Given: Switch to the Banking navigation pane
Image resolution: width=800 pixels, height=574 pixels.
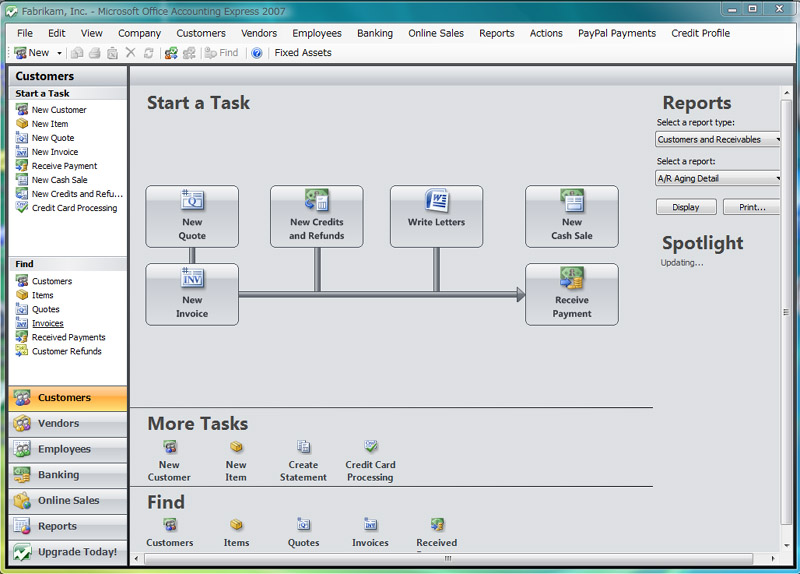Looking at the screenshot, I should point(68,475).
